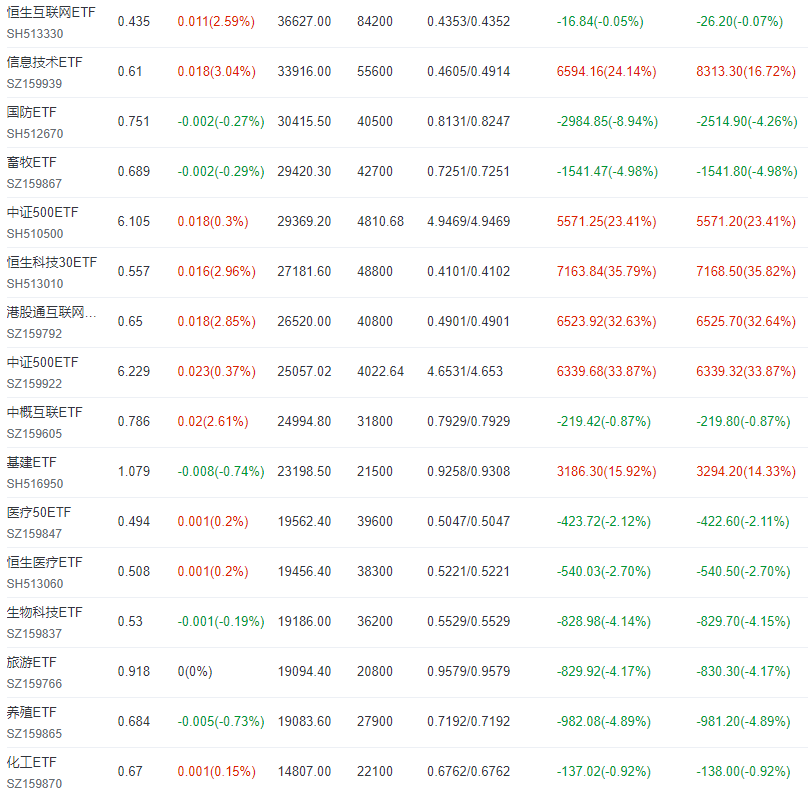
Task: Select code SH513330
Action: click(35, 34)
